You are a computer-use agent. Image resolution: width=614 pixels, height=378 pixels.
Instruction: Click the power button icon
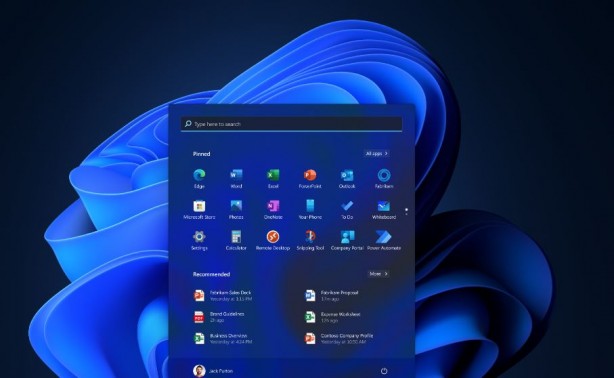(384, 371)
